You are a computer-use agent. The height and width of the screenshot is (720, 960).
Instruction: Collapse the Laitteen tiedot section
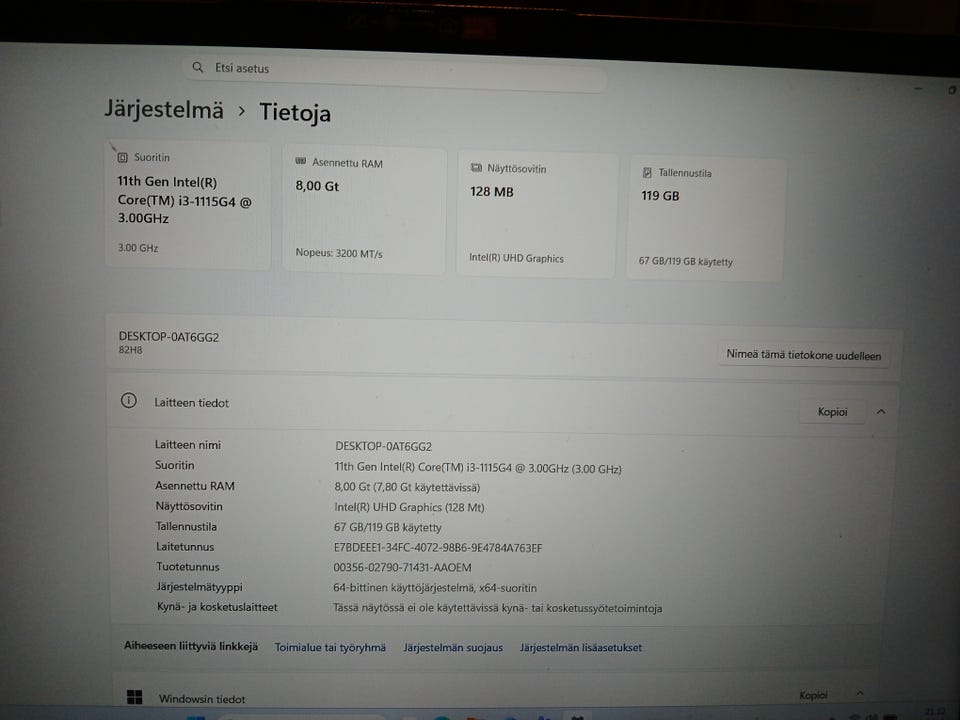click(x=881, y=411)
